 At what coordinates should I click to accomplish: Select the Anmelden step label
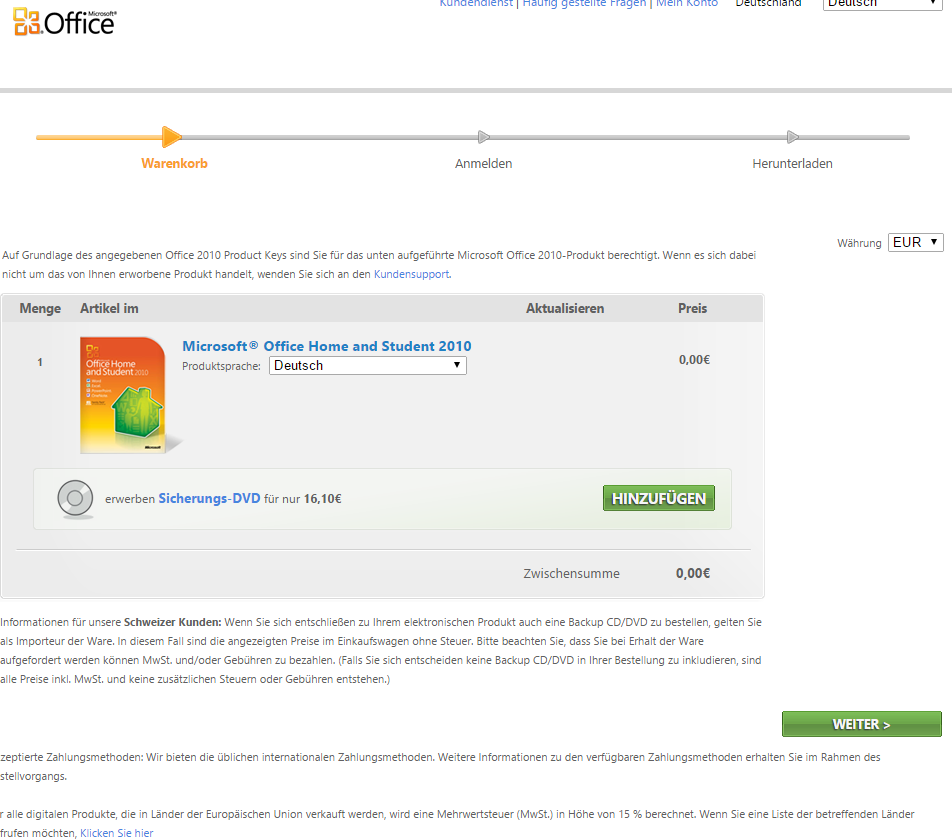point(483,163)
